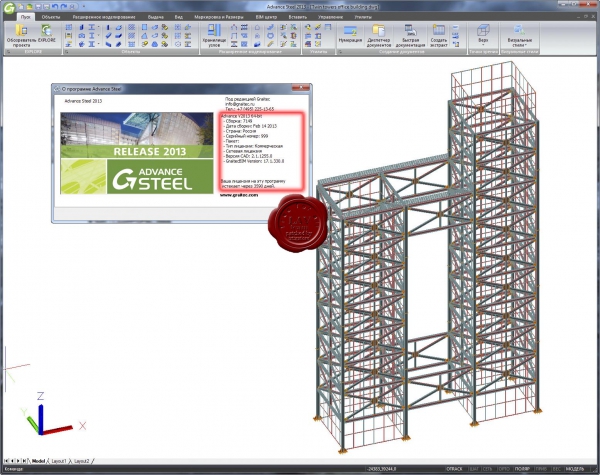Toggle ШАГ snap mode in status bar
The width and height of the screenshot is (600, 475).
tap(474, 469)
